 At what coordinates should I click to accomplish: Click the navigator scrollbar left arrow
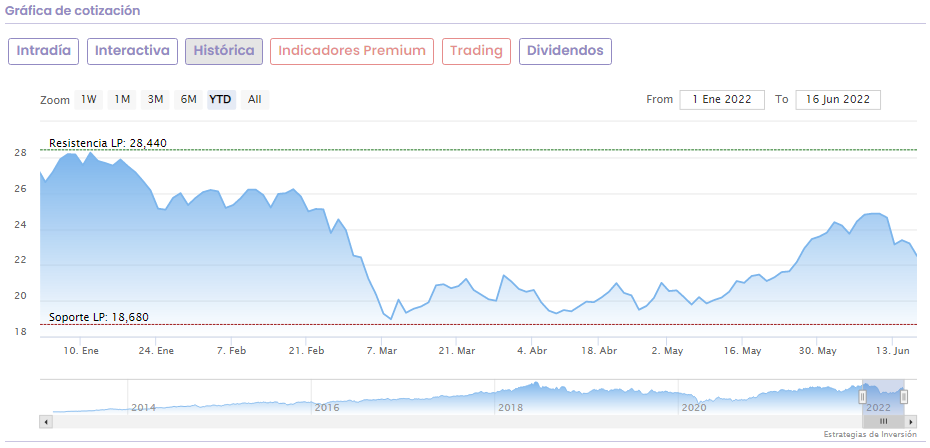46,421
